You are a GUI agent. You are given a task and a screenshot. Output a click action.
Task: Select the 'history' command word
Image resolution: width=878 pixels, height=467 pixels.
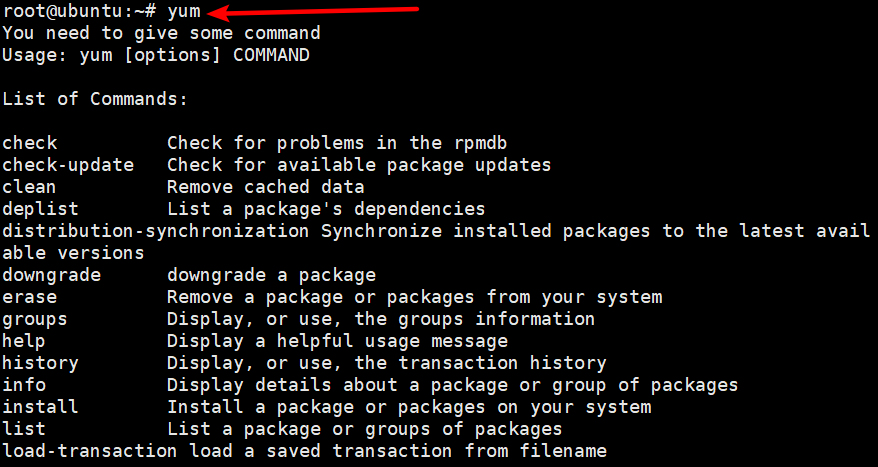click(40, 363)
